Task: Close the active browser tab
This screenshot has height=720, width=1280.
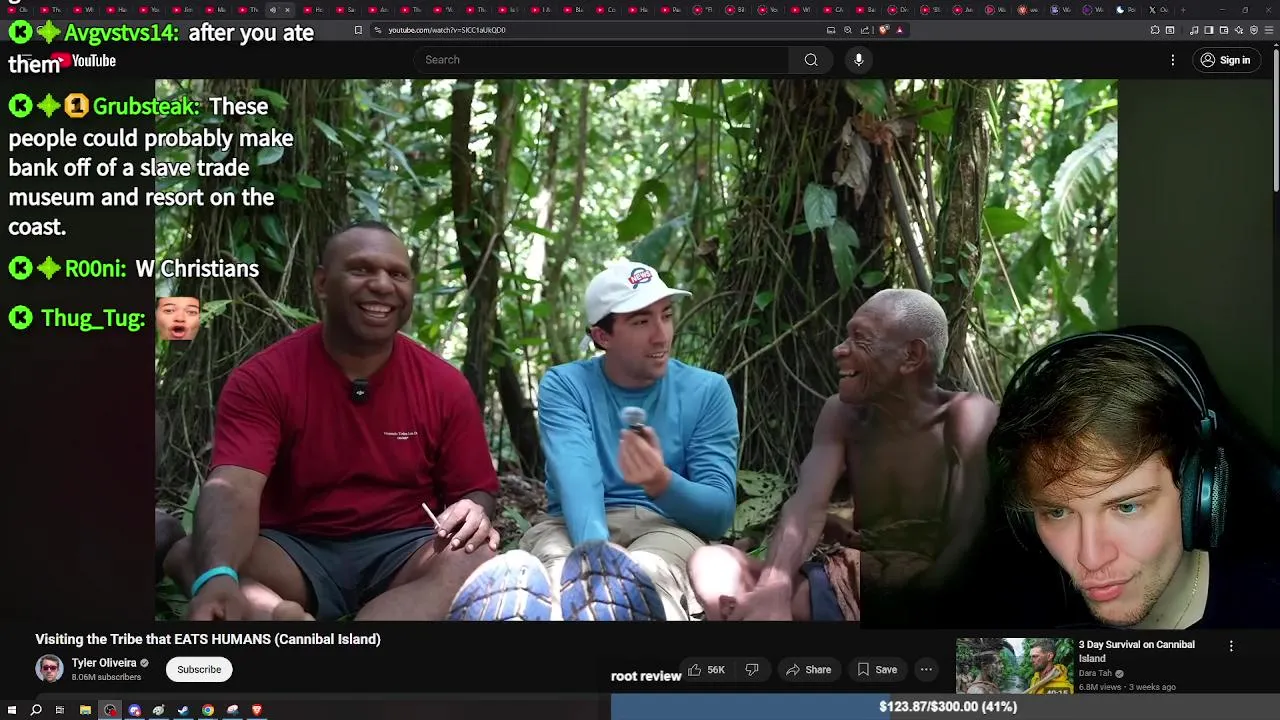Action: [x=287, y=10]
